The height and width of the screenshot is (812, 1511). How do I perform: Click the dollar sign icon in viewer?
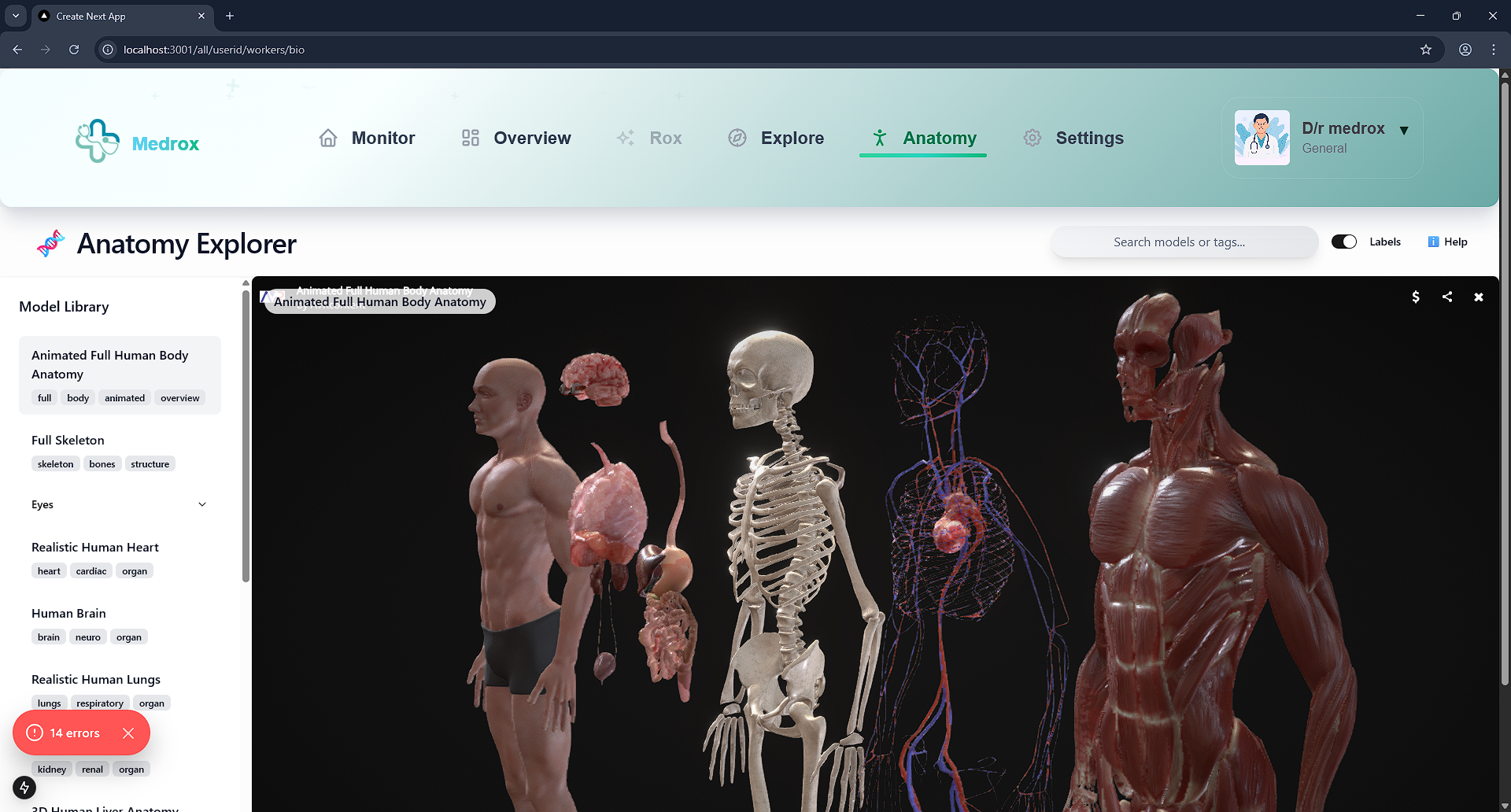[x=1416, y=297]
